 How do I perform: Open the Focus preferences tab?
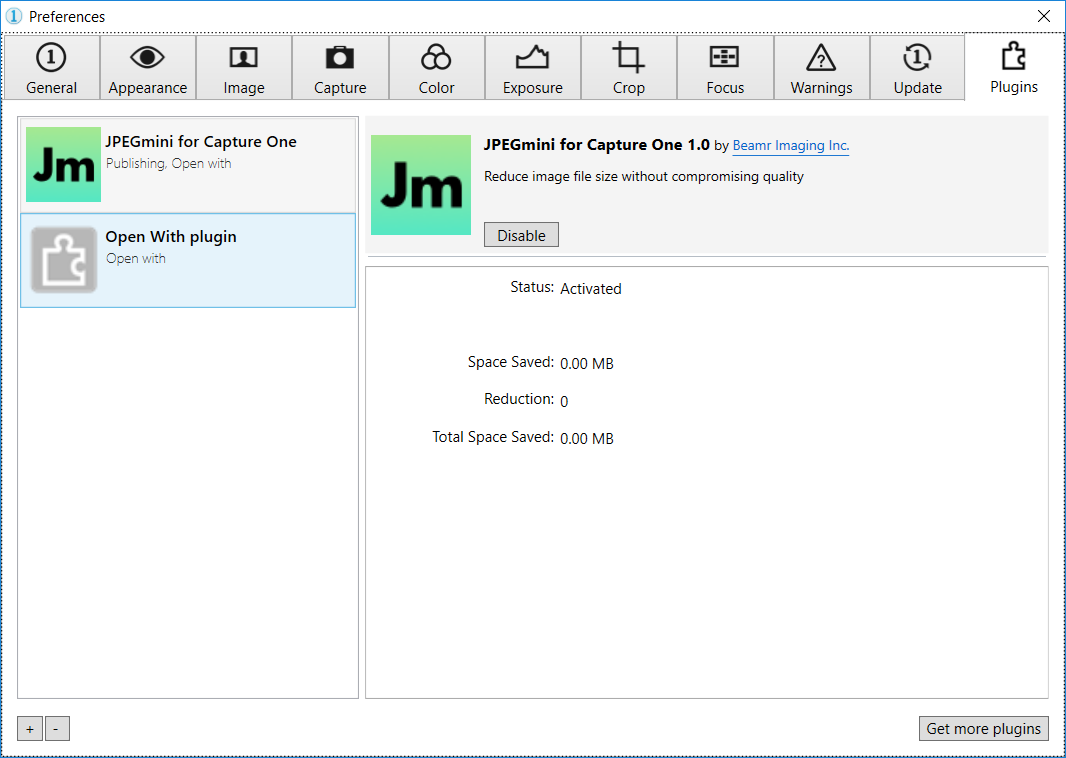(x=725, y=68)
